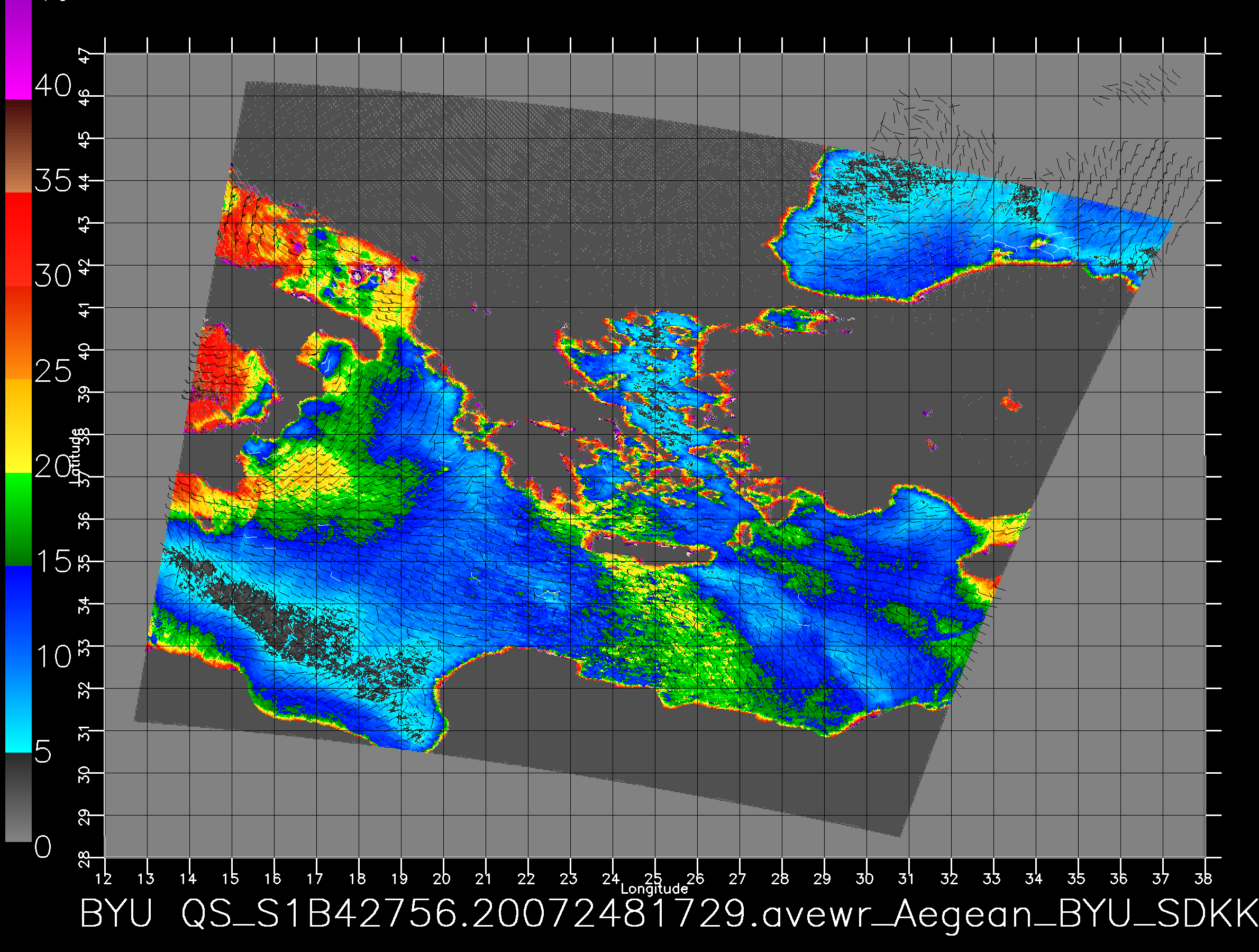The image size is (1259, 952).
Task: Click longitude tick label "36" on bottom axis
Action: click(x=1118, y=878)
